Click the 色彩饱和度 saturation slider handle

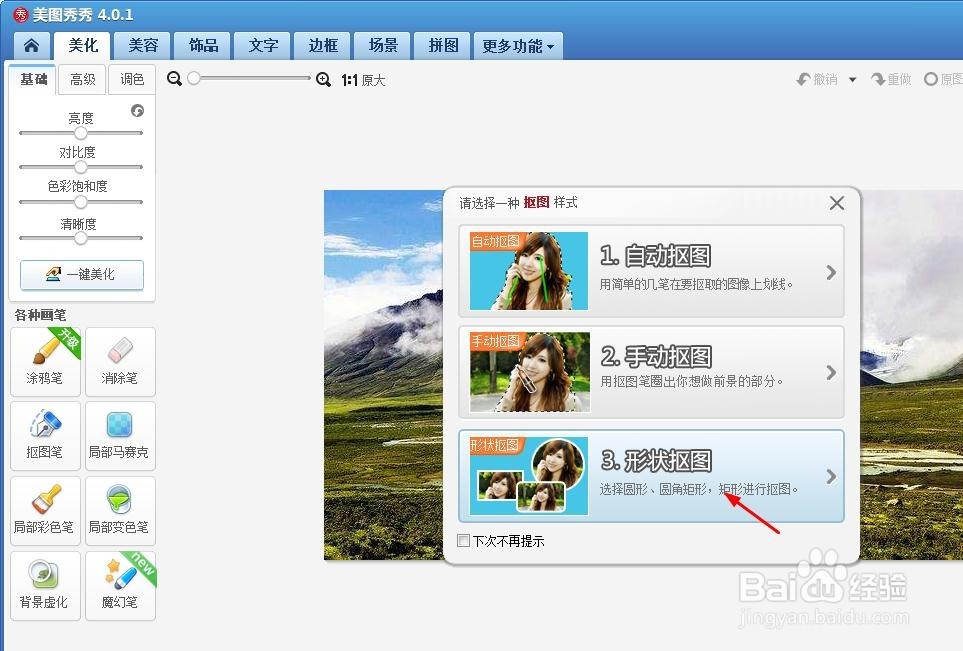coord(80,201)
